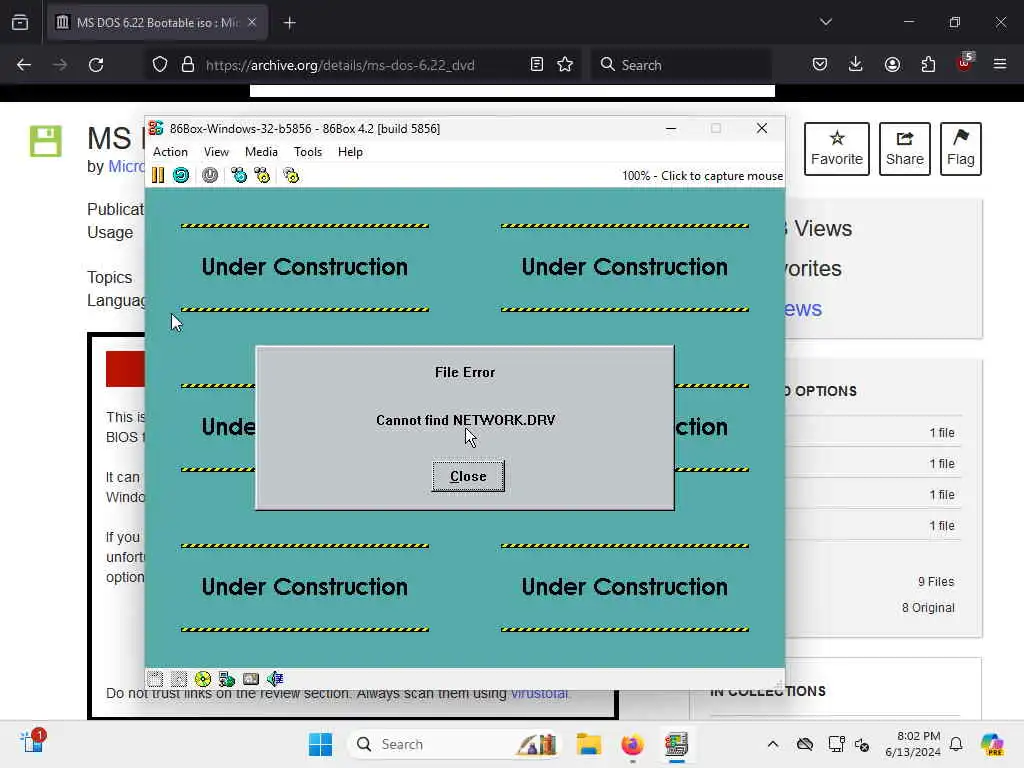Open Firefox View icon at top left

click(20, 23)
